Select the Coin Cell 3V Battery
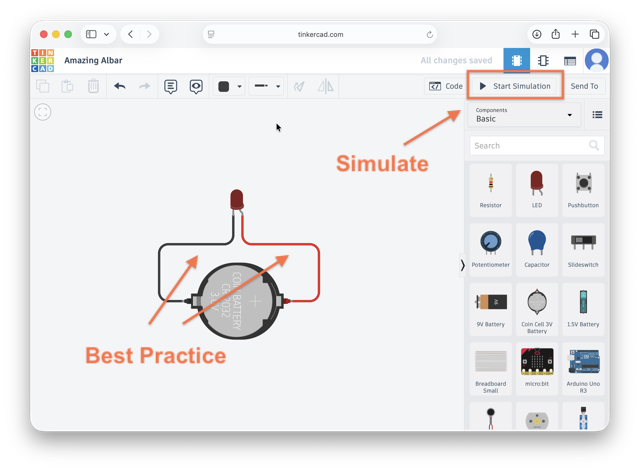Viewport: 640px width, 471px height. 537,309
